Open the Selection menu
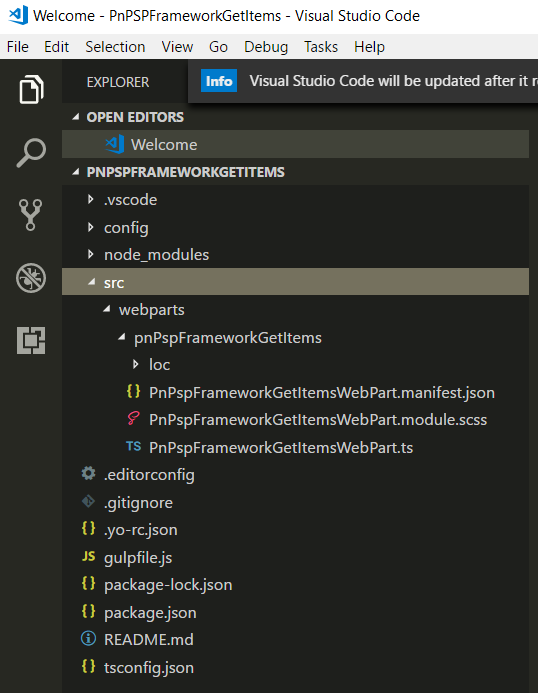Viewport: 538px width, 693px height. point(115,47)
